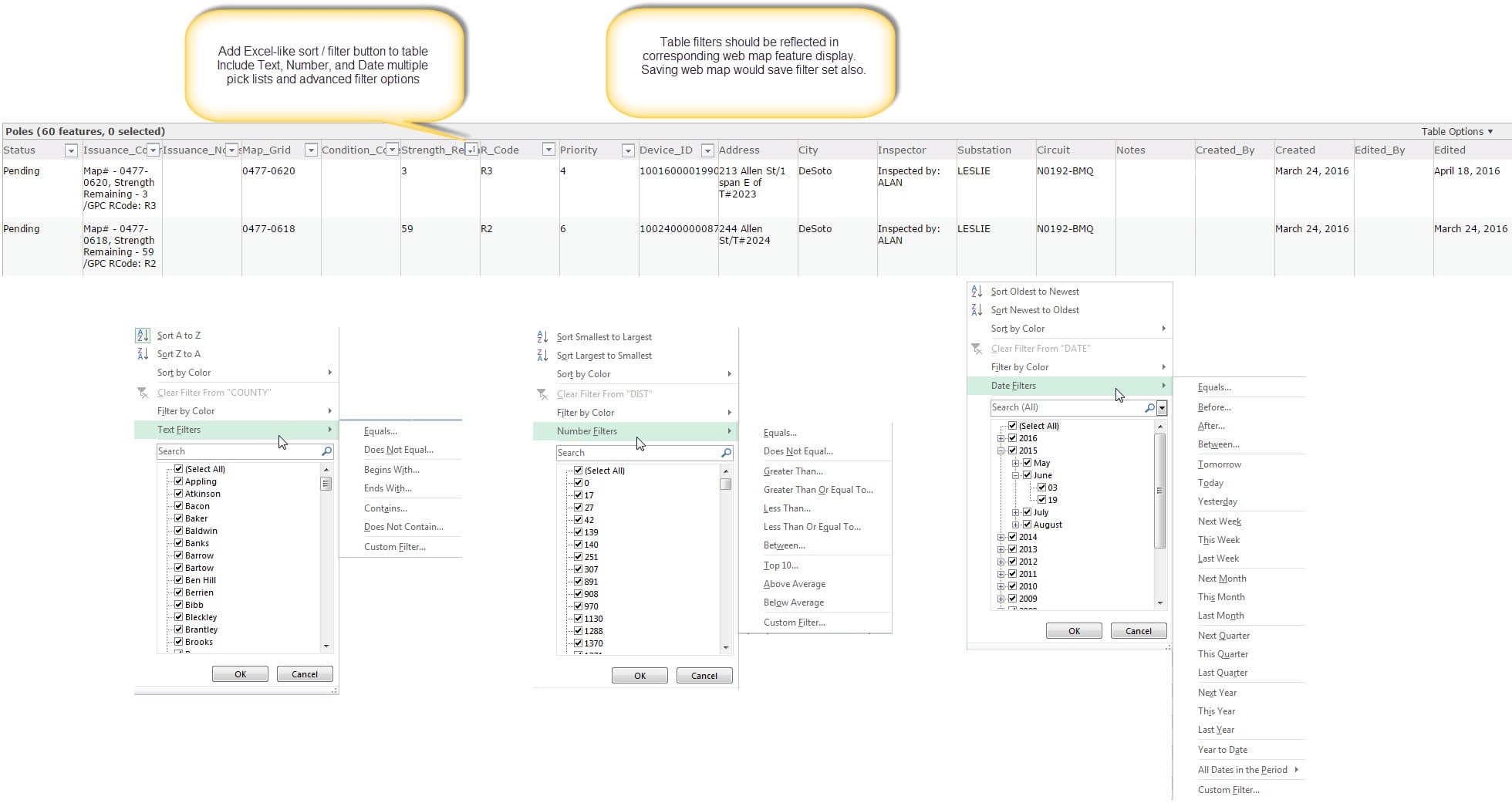Click Clear Filter From COUNTY funnel icon

point(143,393)
